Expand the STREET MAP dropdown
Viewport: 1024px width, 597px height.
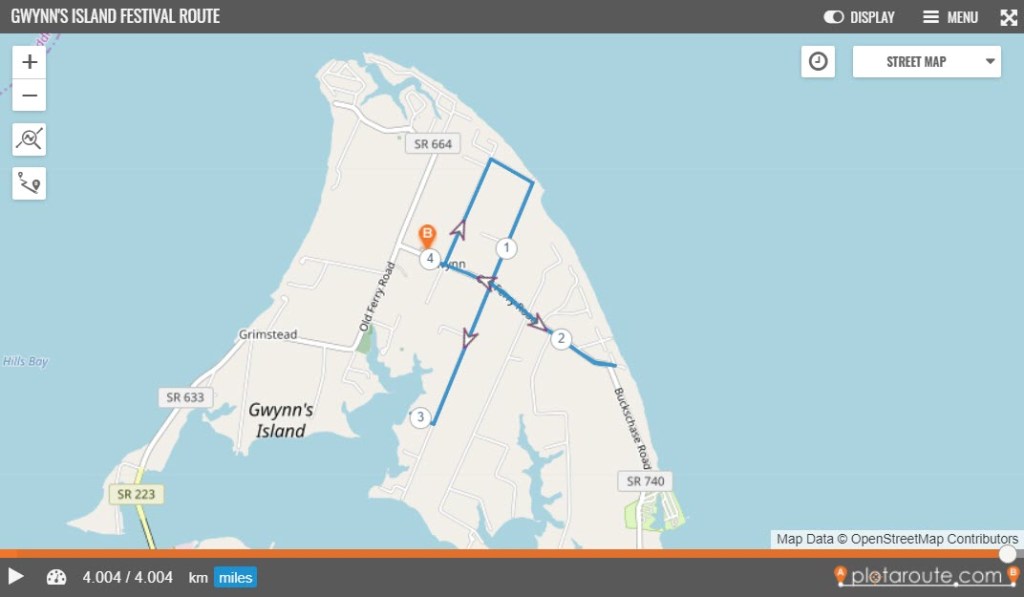point(926,61)
